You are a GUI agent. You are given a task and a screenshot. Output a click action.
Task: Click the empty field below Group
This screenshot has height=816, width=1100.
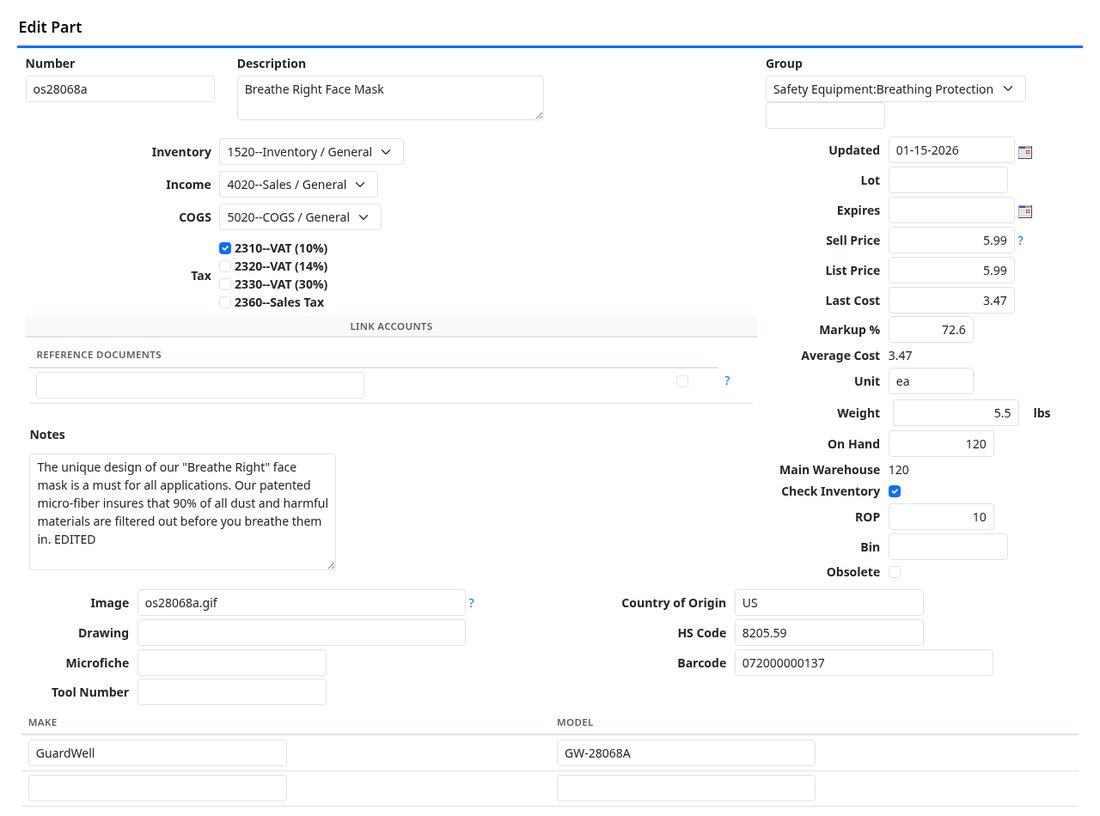click(x=825, y=116)
